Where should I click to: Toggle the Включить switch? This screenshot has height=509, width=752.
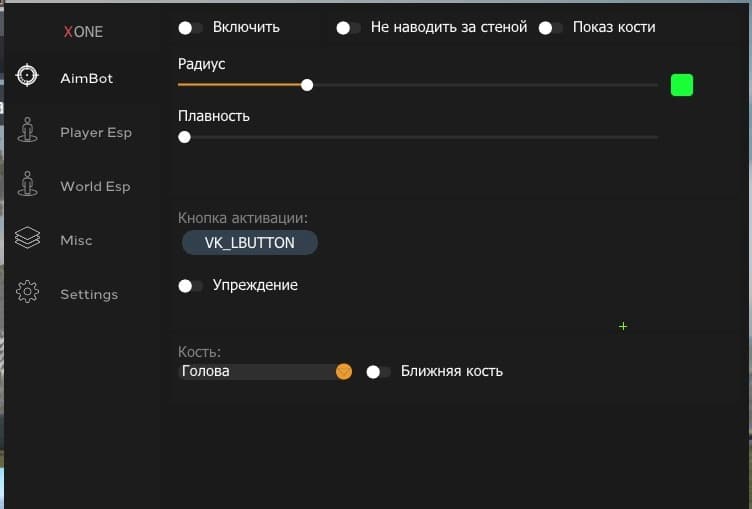click(x=190, y=28)
